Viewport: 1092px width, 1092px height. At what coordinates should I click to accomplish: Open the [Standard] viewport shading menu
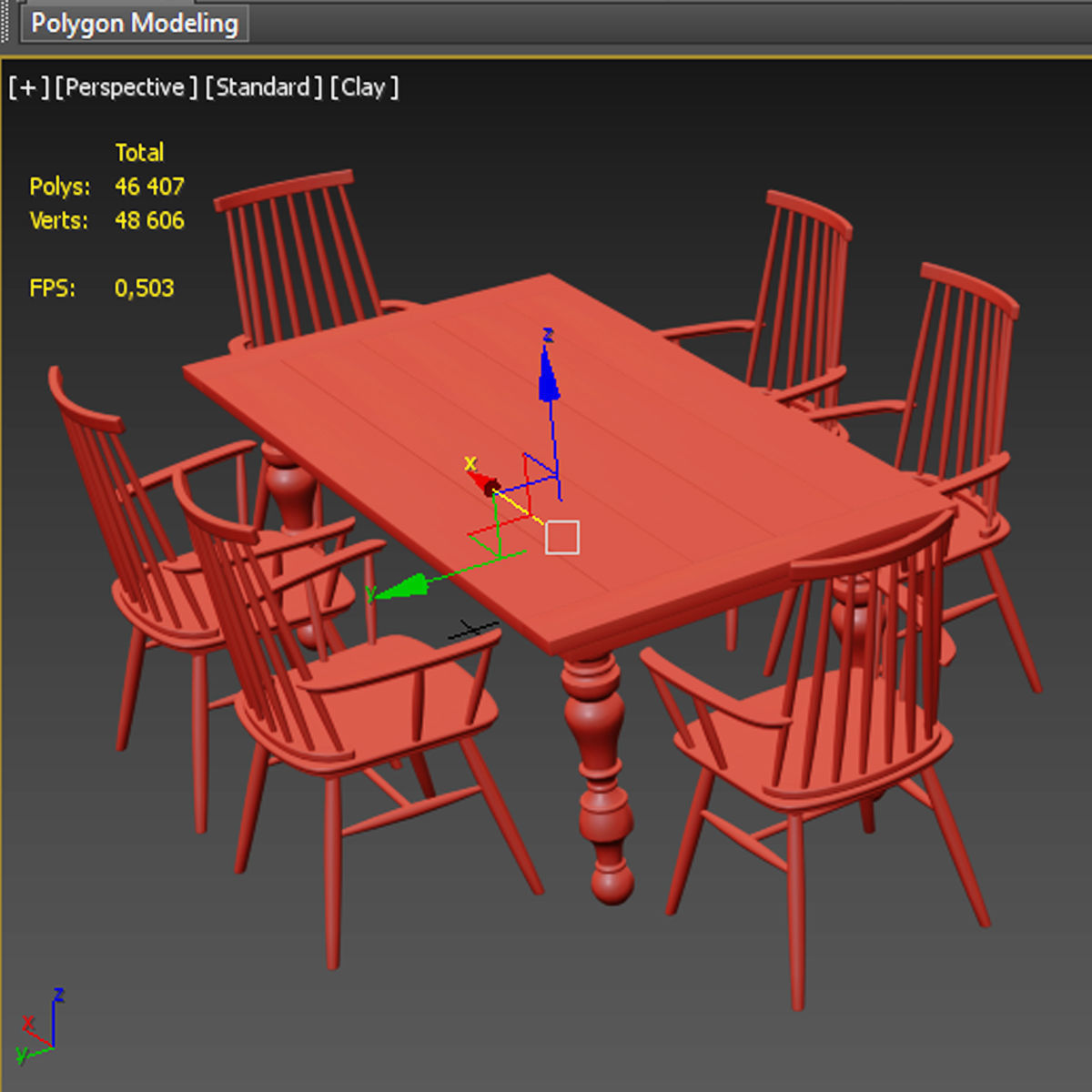coord(264,87)
